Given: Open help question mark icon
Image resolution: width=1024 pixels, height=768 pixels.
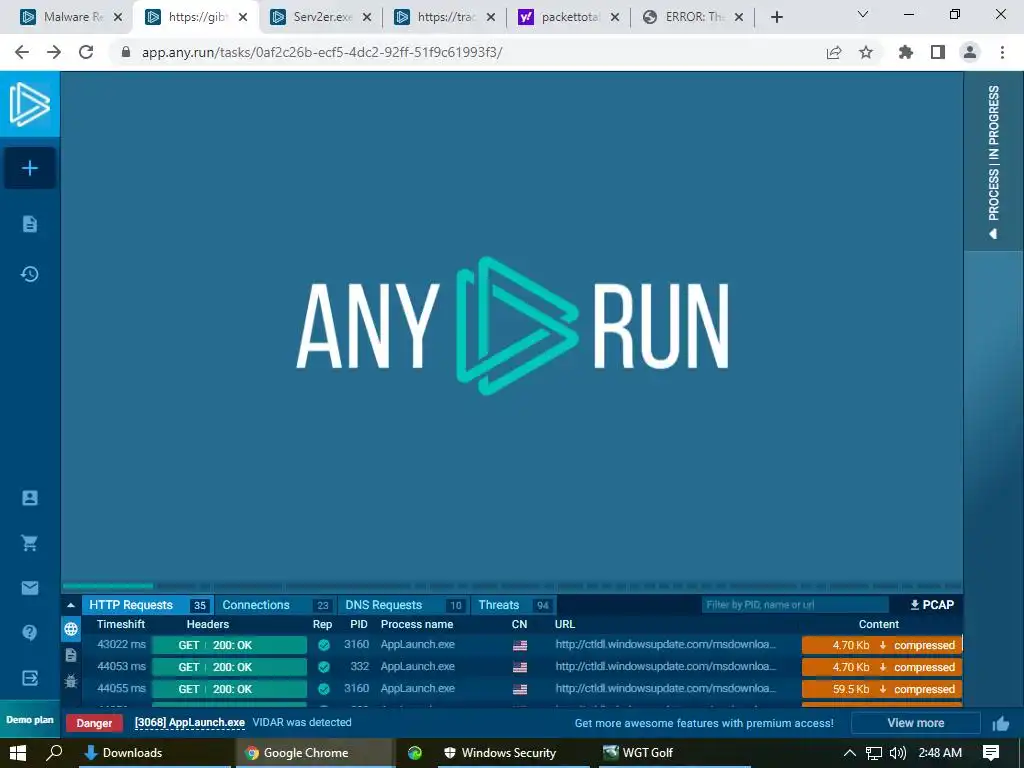Looking at the screenshot, I should (x=29, y=632).
